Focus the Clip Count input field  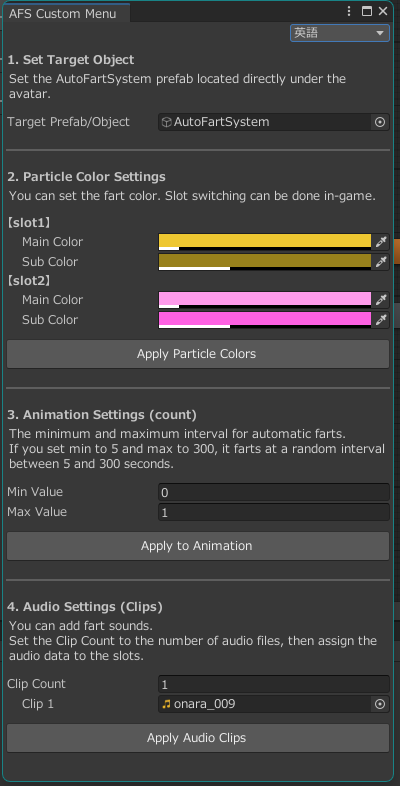pos(274,684)
